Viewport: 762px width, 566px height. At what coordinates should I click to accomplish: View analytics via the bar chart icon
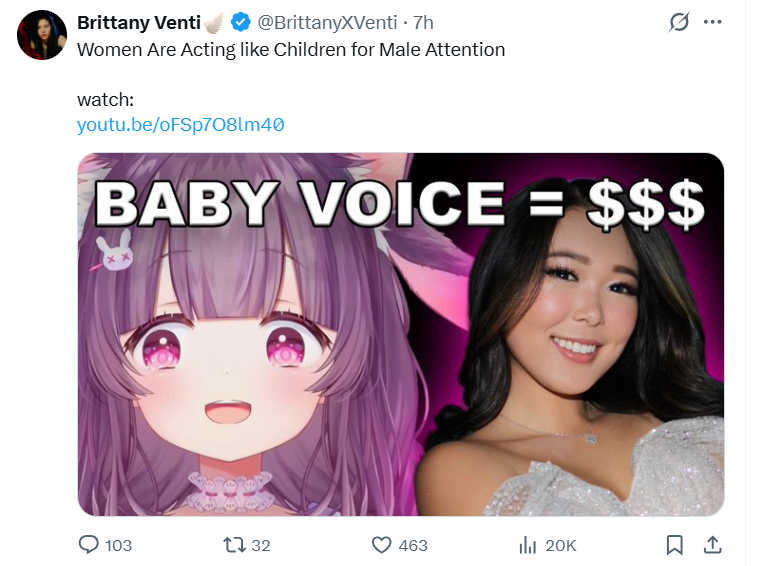pos(527,545)
